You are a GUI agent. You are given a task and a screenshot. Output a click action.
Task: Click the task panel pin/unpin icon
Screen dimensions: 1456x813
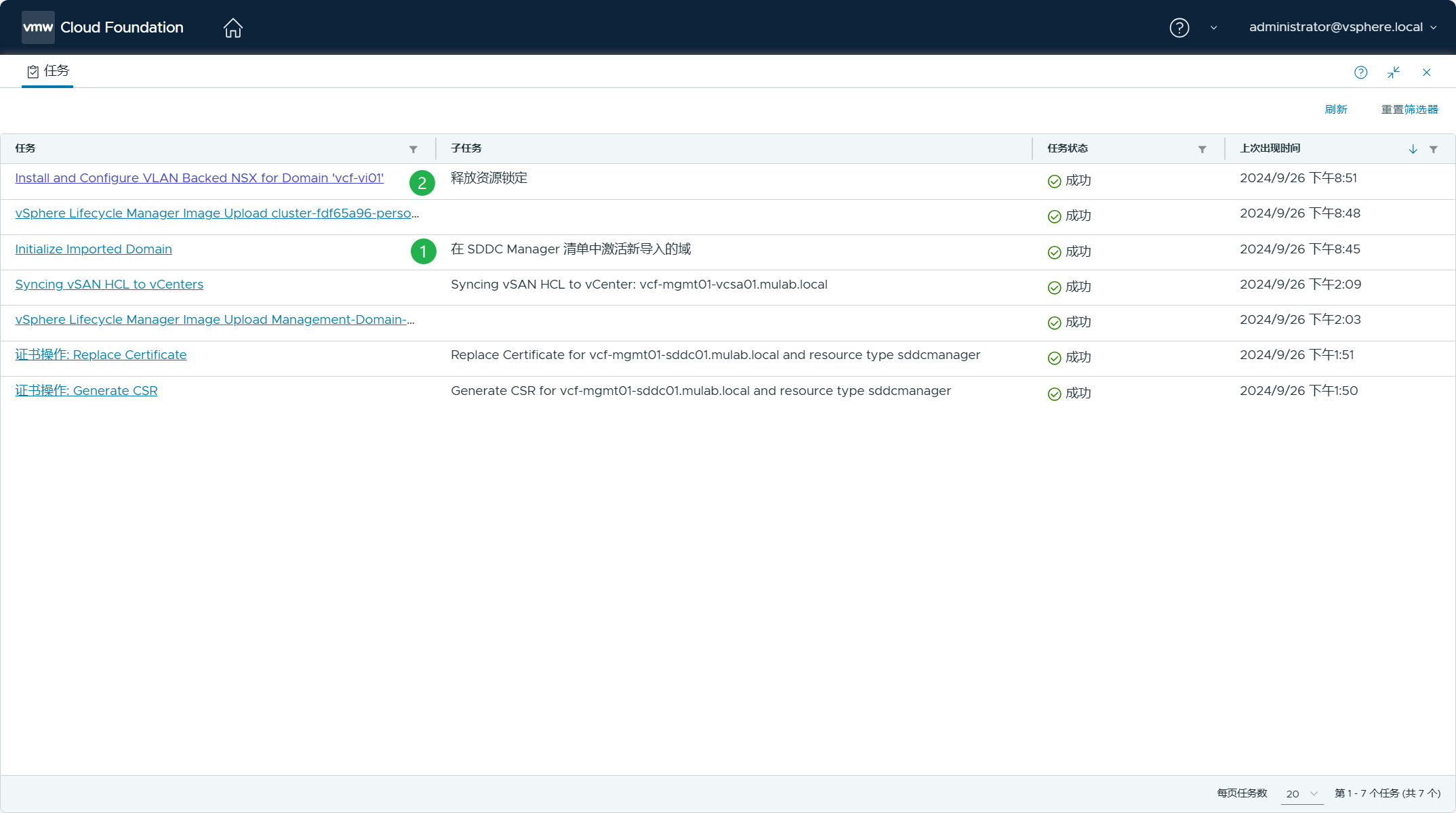pyautogui.click(x=1394, y=72)
